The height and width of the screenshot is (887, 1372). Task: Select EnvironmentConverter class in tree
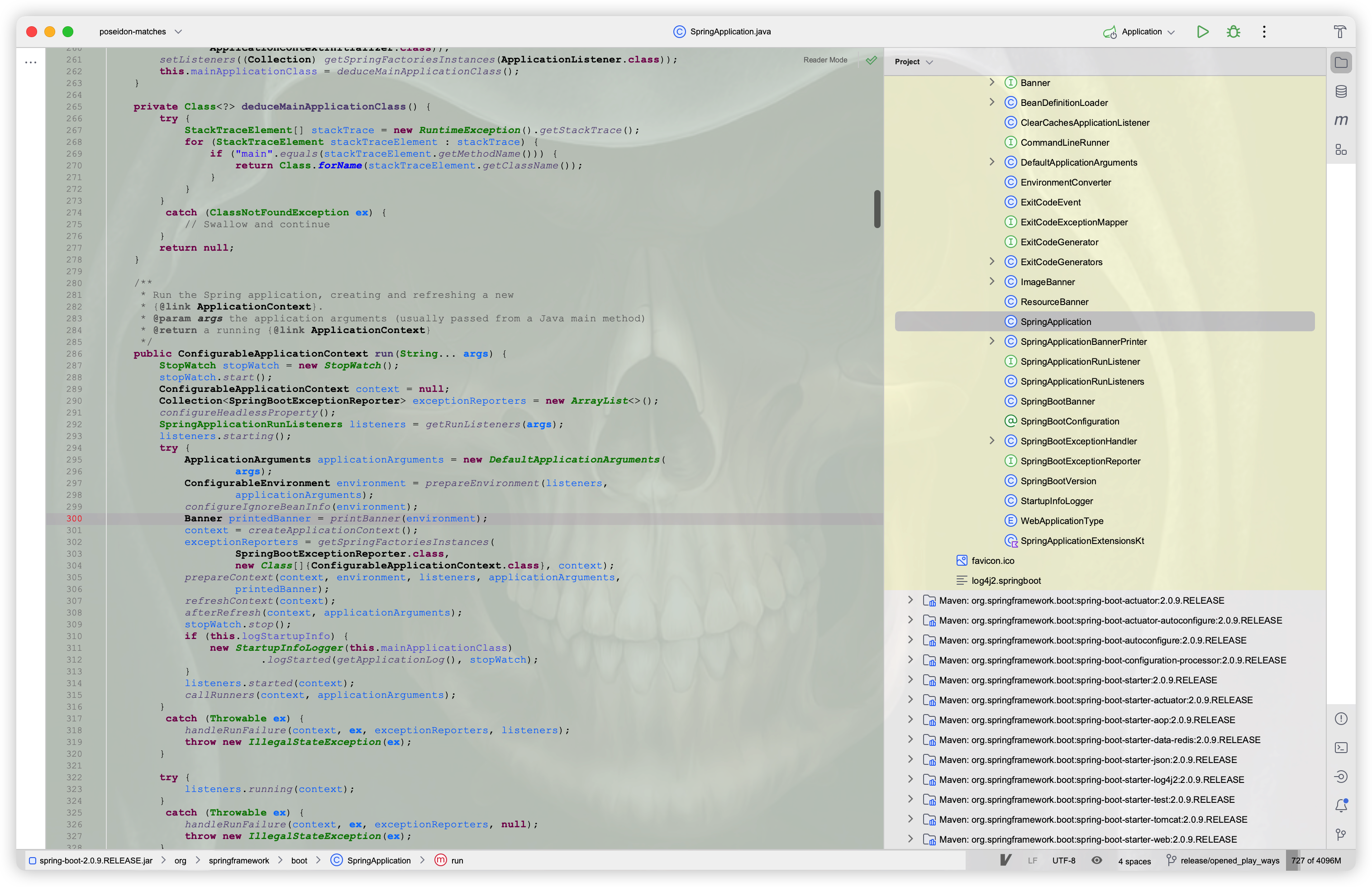(x=1065, y=182)
